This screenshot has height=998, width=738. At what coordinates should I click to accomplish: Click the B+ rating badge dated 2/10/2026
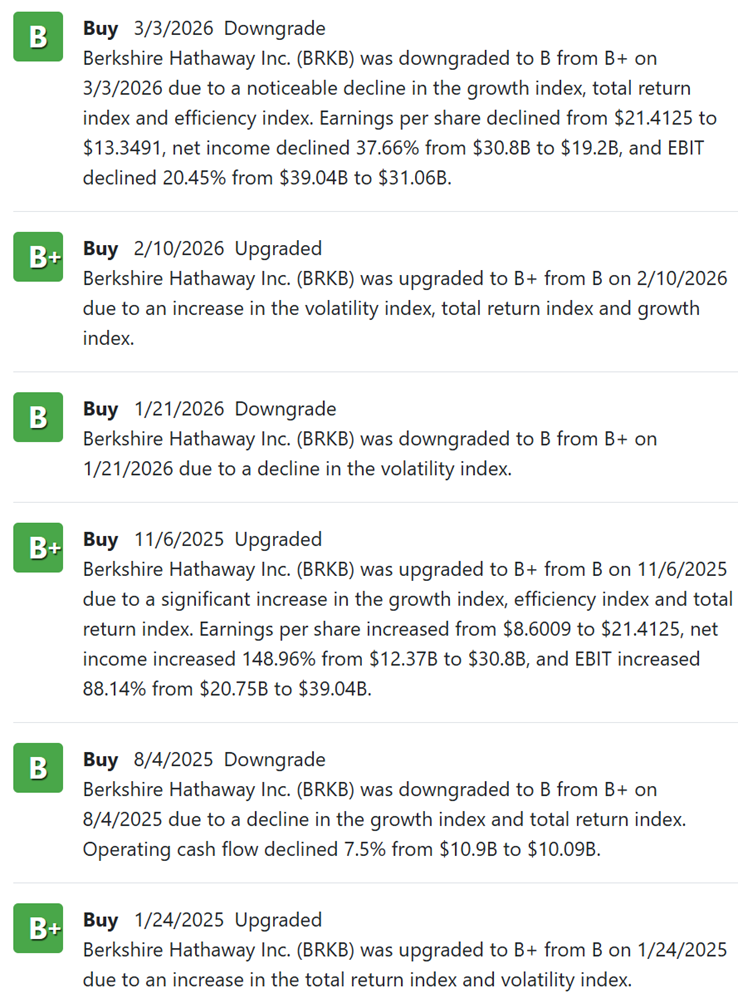[38, 257]
